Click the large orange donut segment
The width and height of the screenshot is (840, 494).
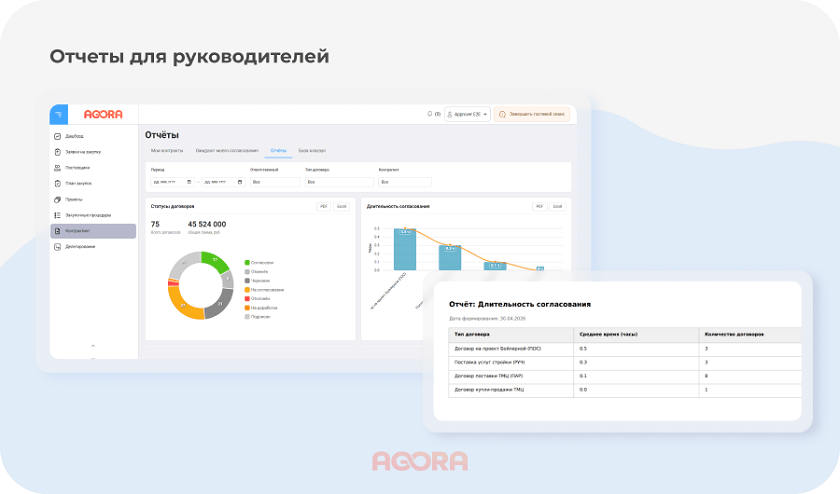(x=184, y=304)
